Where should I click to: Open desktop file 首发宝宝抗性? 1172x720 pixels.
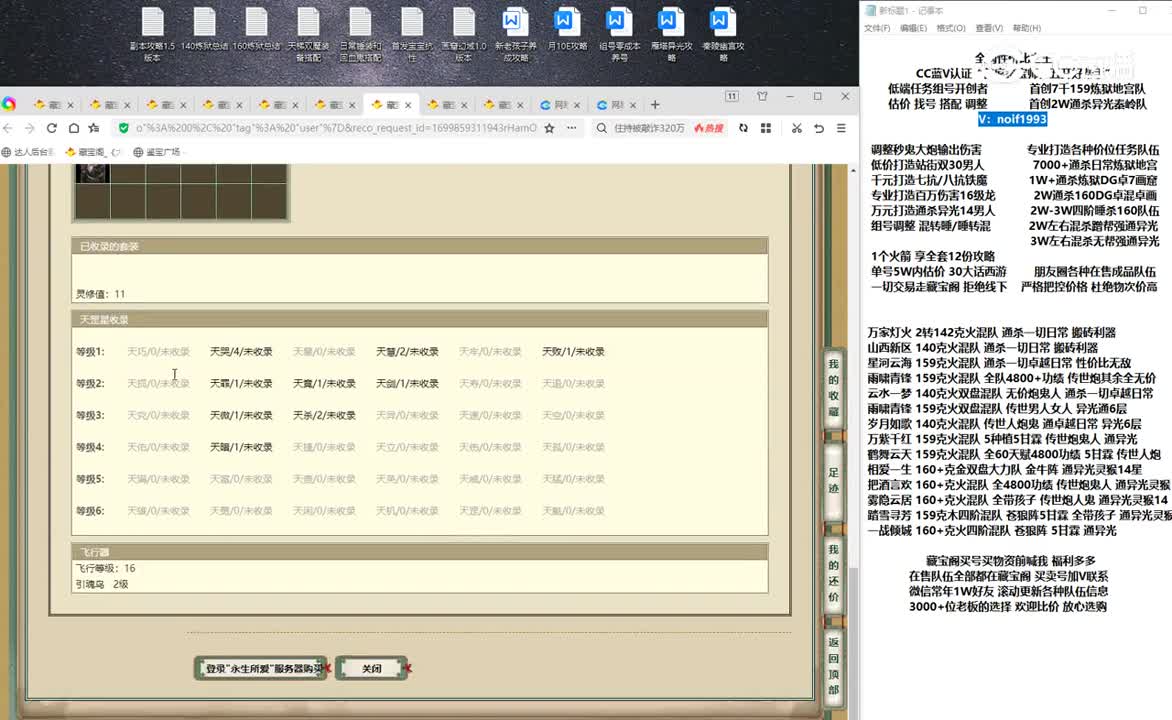(x=412, y=34)
